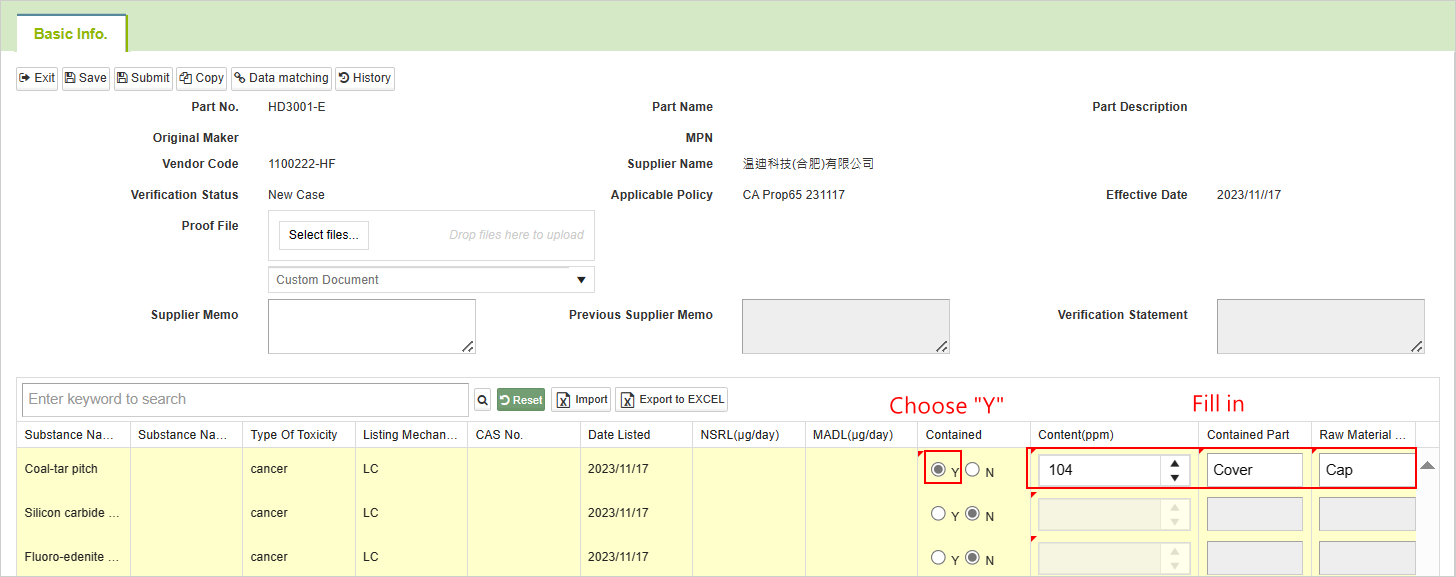Click the Exit button

(x=38, y=78)
